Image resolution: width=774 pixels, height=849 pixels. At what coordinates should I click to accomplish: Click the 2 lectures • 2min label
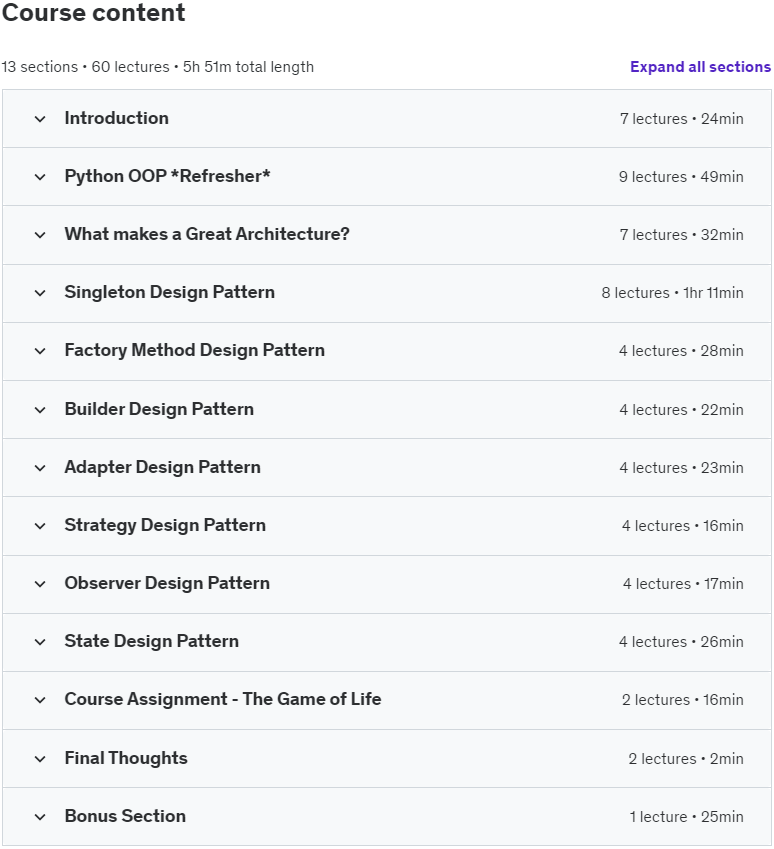pyautogui.click(x=686, y=759)
